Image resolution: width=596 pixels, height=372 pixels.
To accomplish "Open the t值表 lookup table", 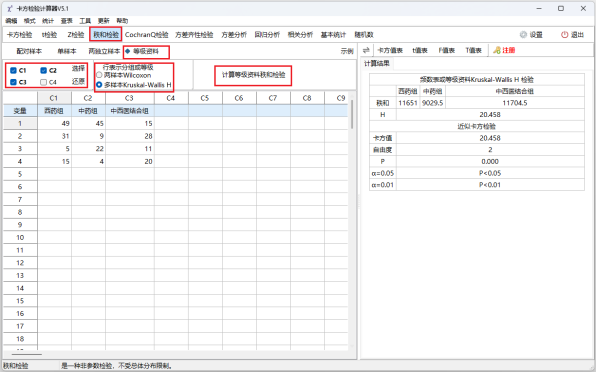I will [420, 50].
